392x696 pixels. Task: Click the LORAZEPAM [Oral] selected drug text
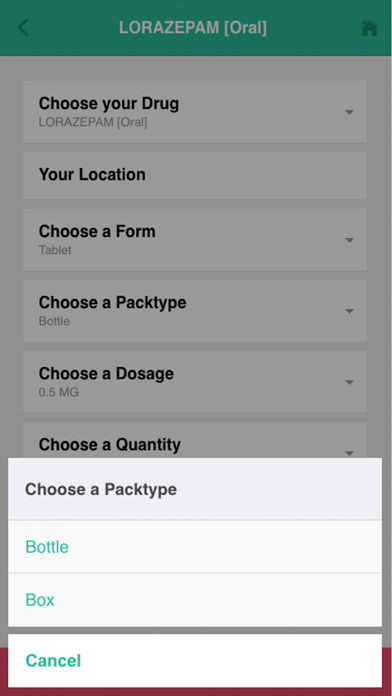point(93,122)
